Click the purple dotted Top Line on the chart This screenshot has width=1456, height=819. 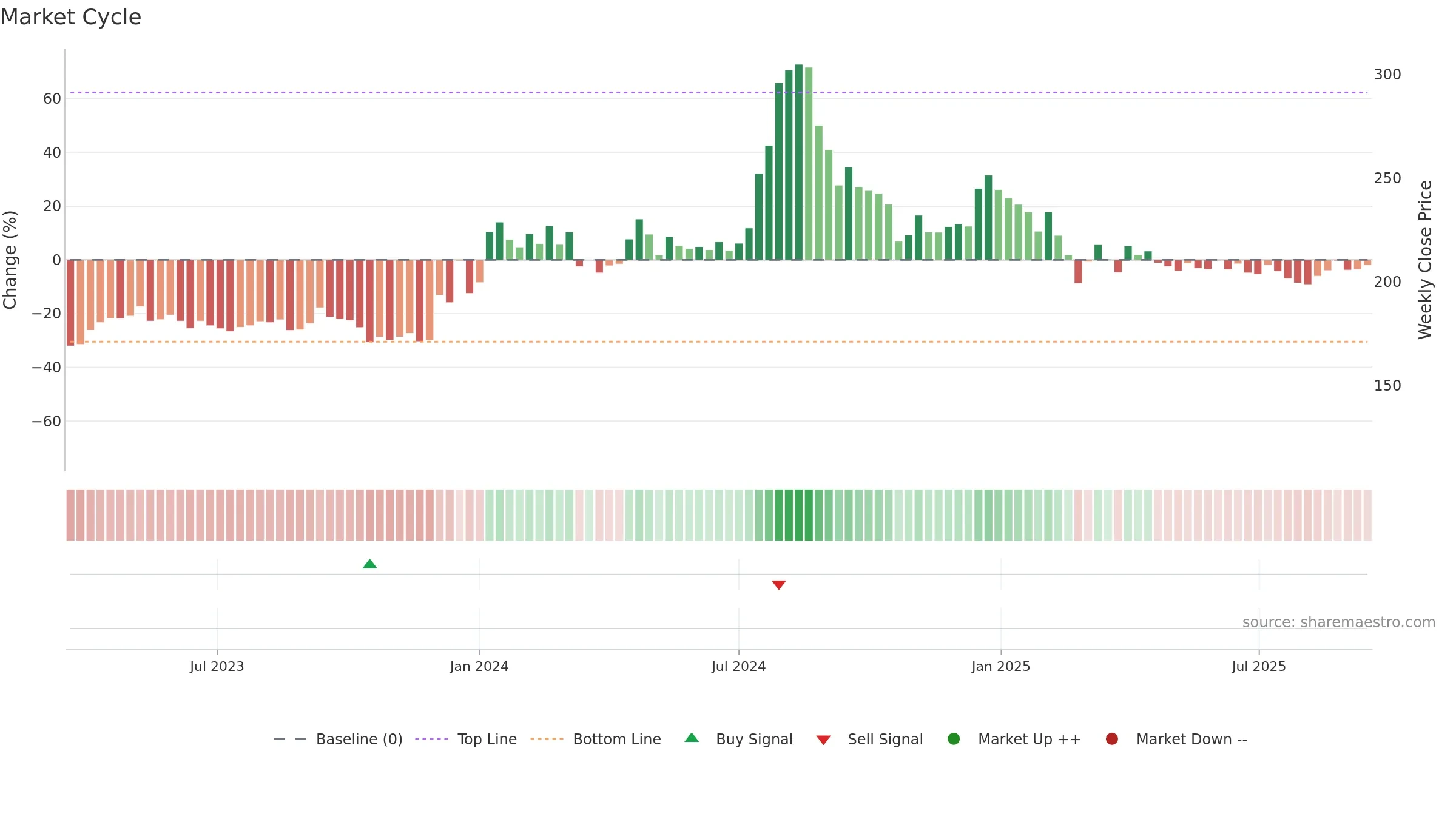pos(719,93)
